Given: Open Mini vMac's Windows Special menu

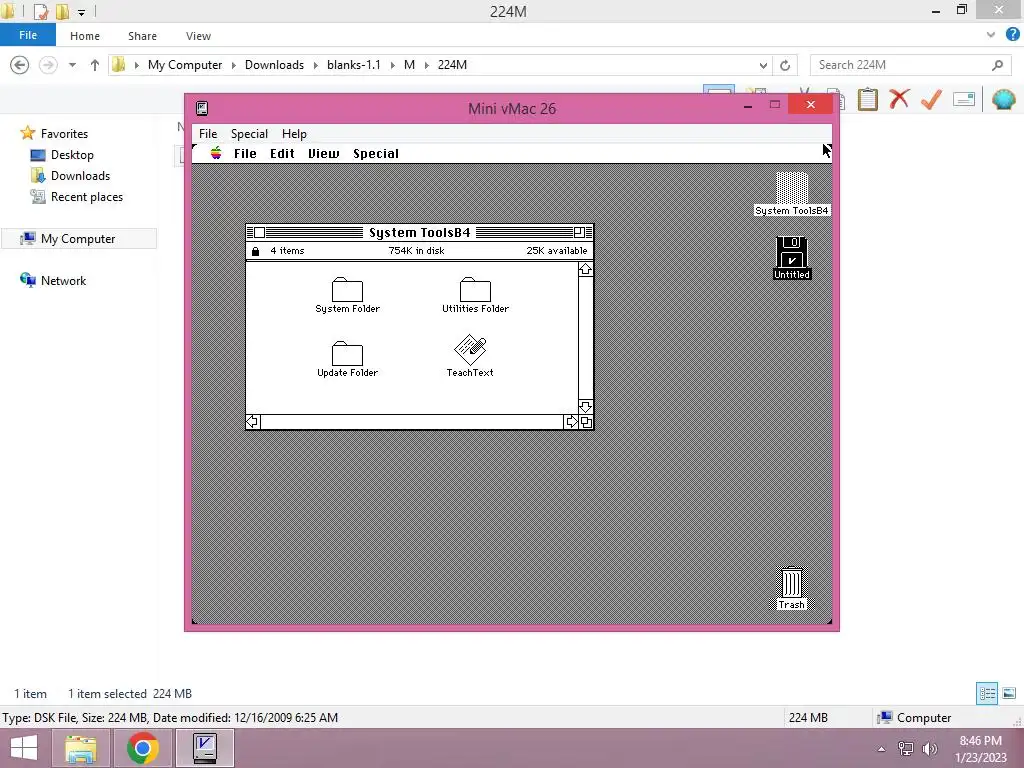Looking at the screenshot, I should [249, 133].
